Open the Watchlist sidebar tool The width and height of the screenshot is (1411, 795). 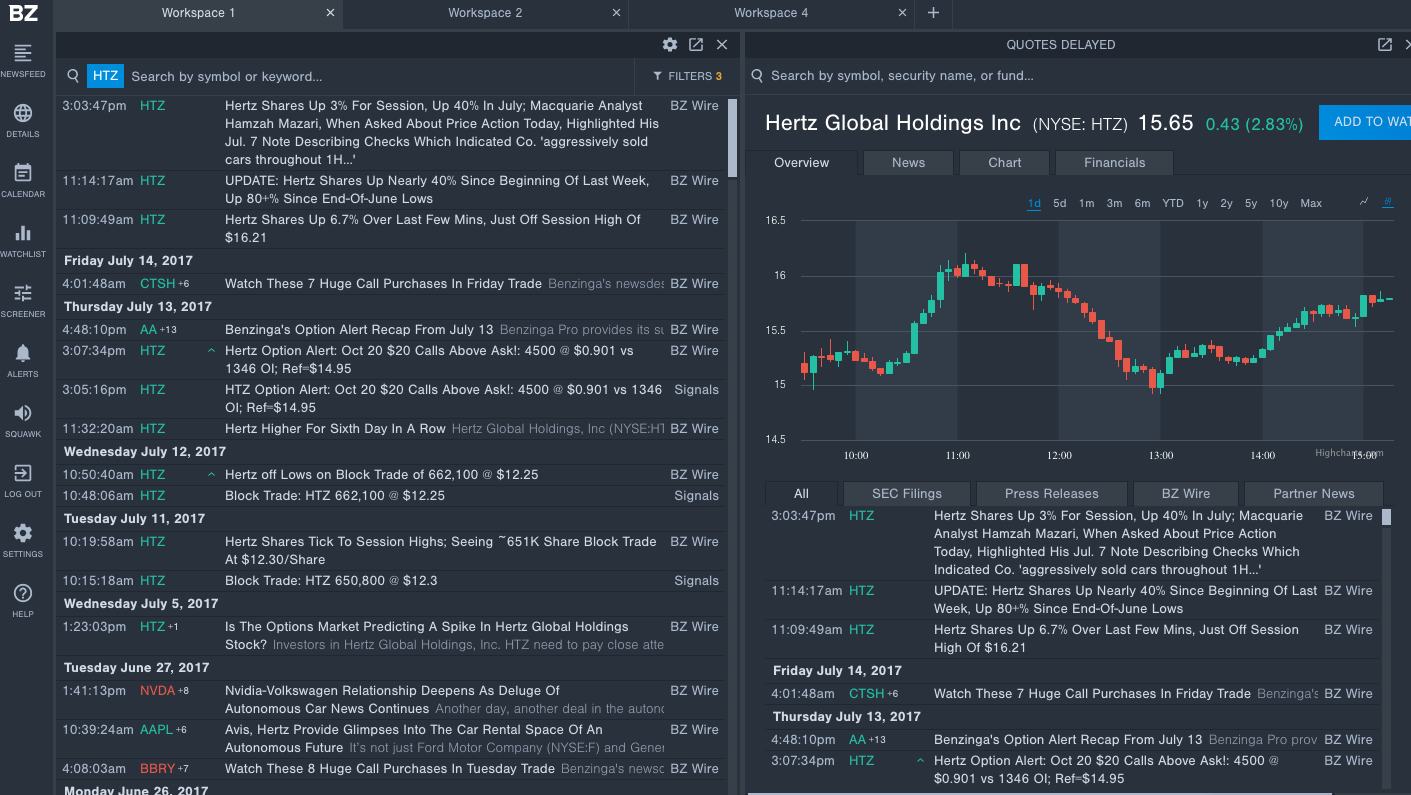coord(22,240)
